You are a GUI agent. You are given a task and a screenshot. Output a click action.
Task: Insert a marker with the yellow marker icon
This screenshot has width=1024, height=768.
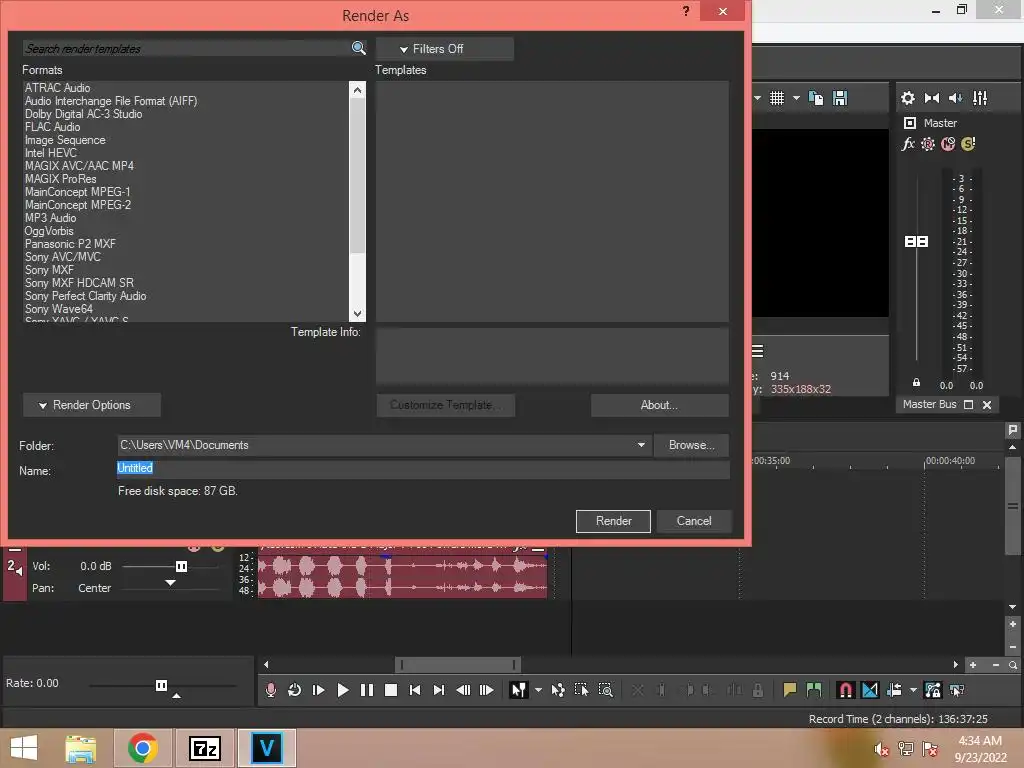click(790, 690)
